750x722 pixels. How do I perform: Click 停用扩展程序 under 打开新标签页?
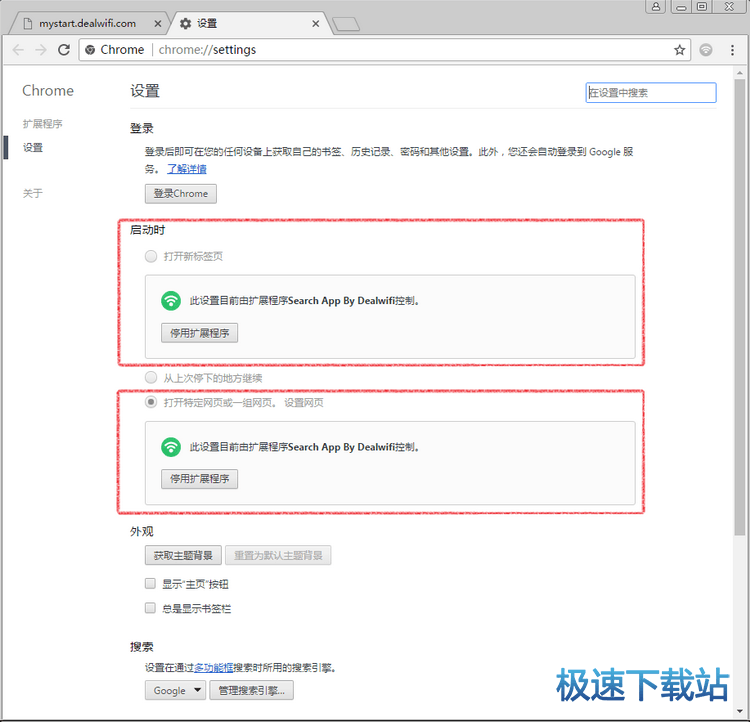point(199,333)
